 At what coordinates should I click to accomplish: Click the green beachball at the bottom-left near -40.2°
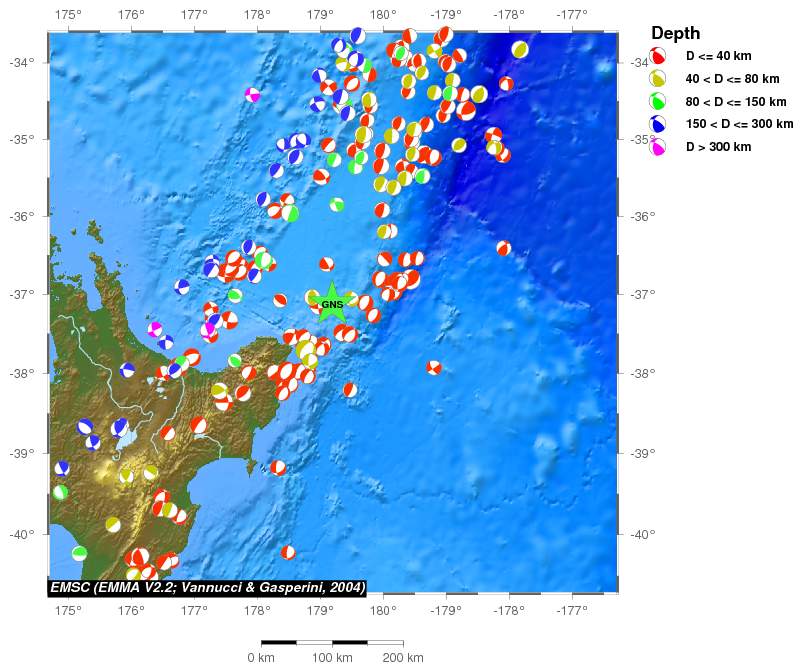tap(79, 553)
